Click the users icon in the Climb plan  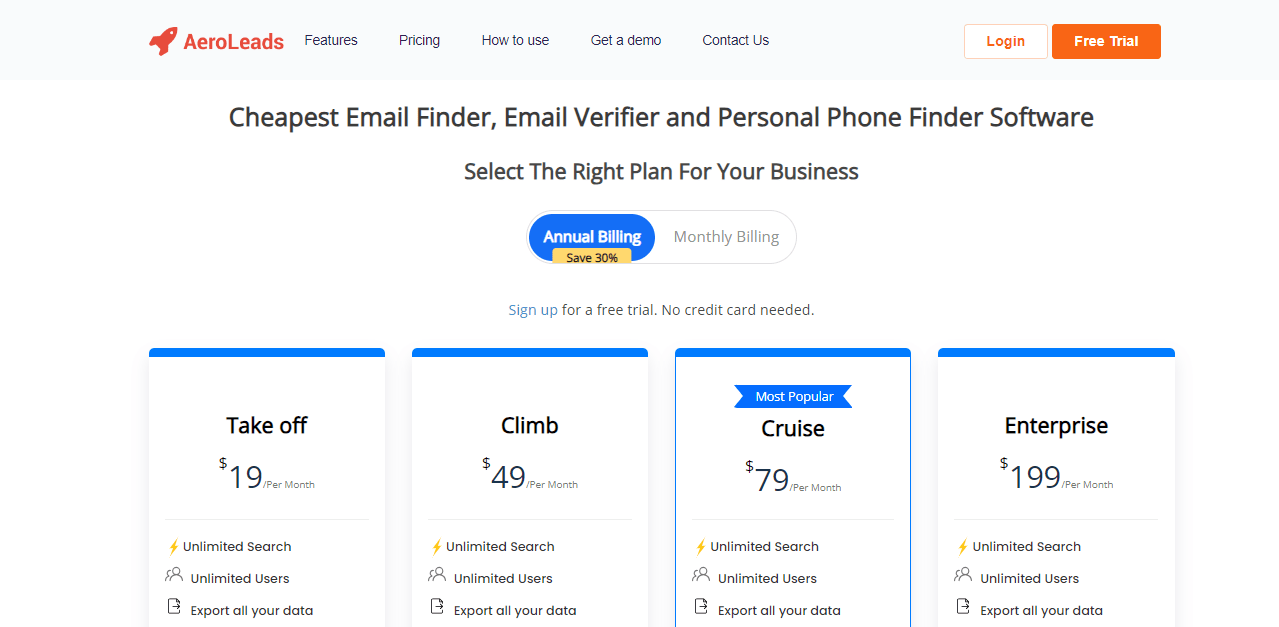[x=437, y=575]
